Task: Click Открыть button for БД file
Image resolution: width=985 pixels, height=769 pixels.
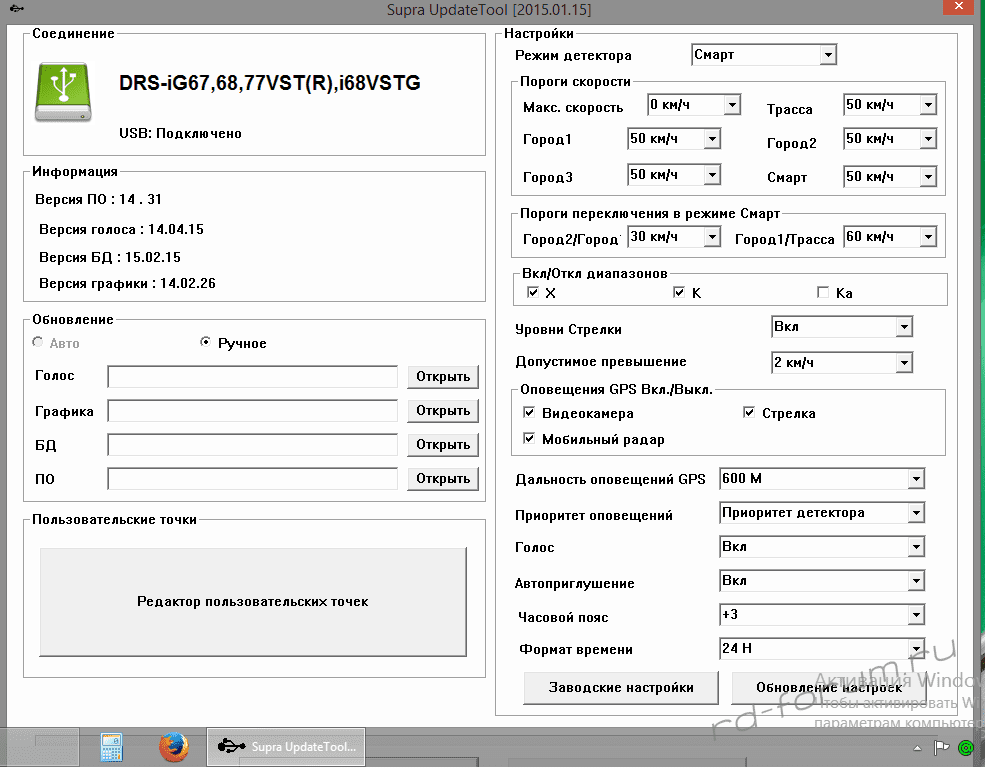Action: tap(443, 444)
